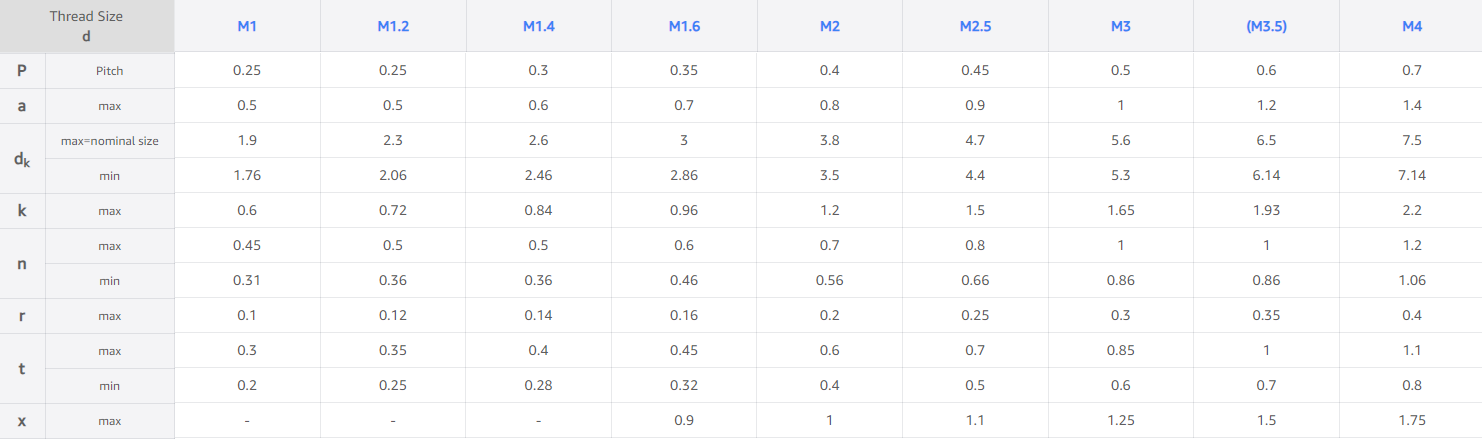Select the M4 x max value 1.75
This screenshot has width=1482, height=439.
pos(1412,421)
